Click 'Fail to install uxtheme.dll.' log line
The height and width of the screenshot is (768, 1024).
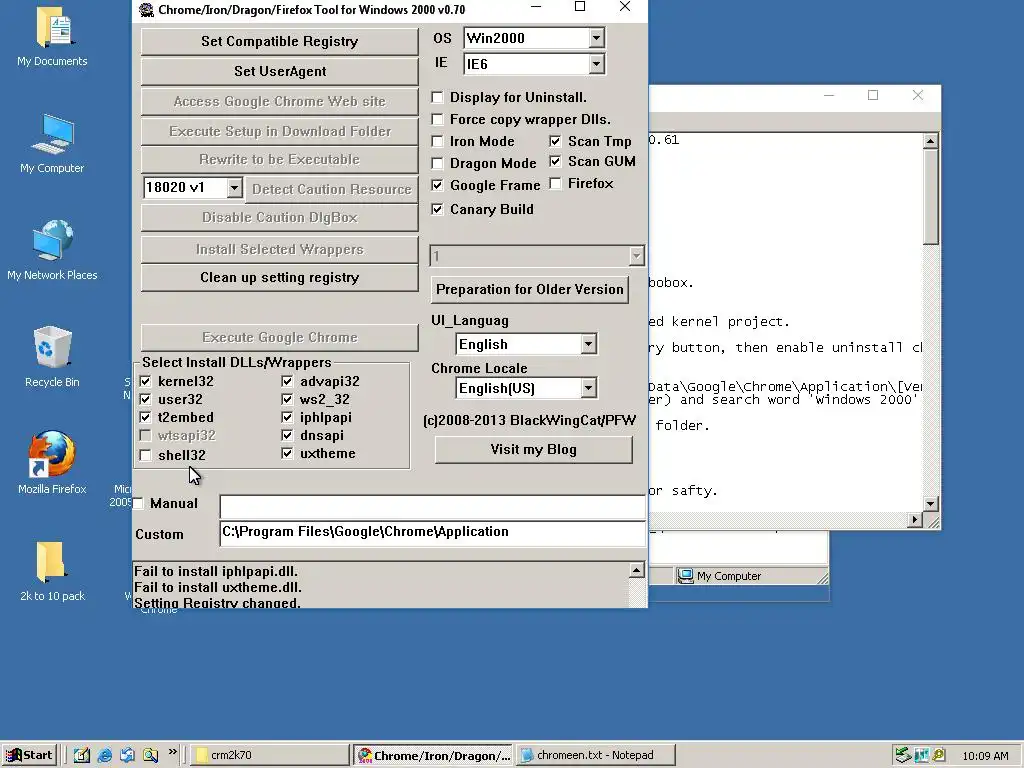tap(217, 587)
